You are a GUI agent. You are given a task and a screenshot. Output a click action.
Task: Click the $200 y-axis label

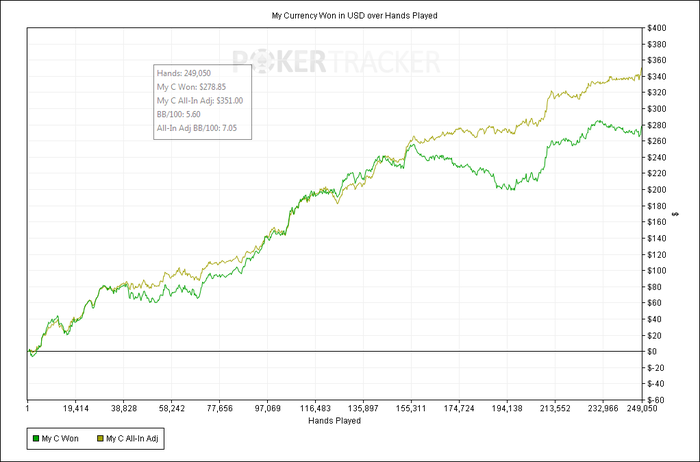coord(657,190)
